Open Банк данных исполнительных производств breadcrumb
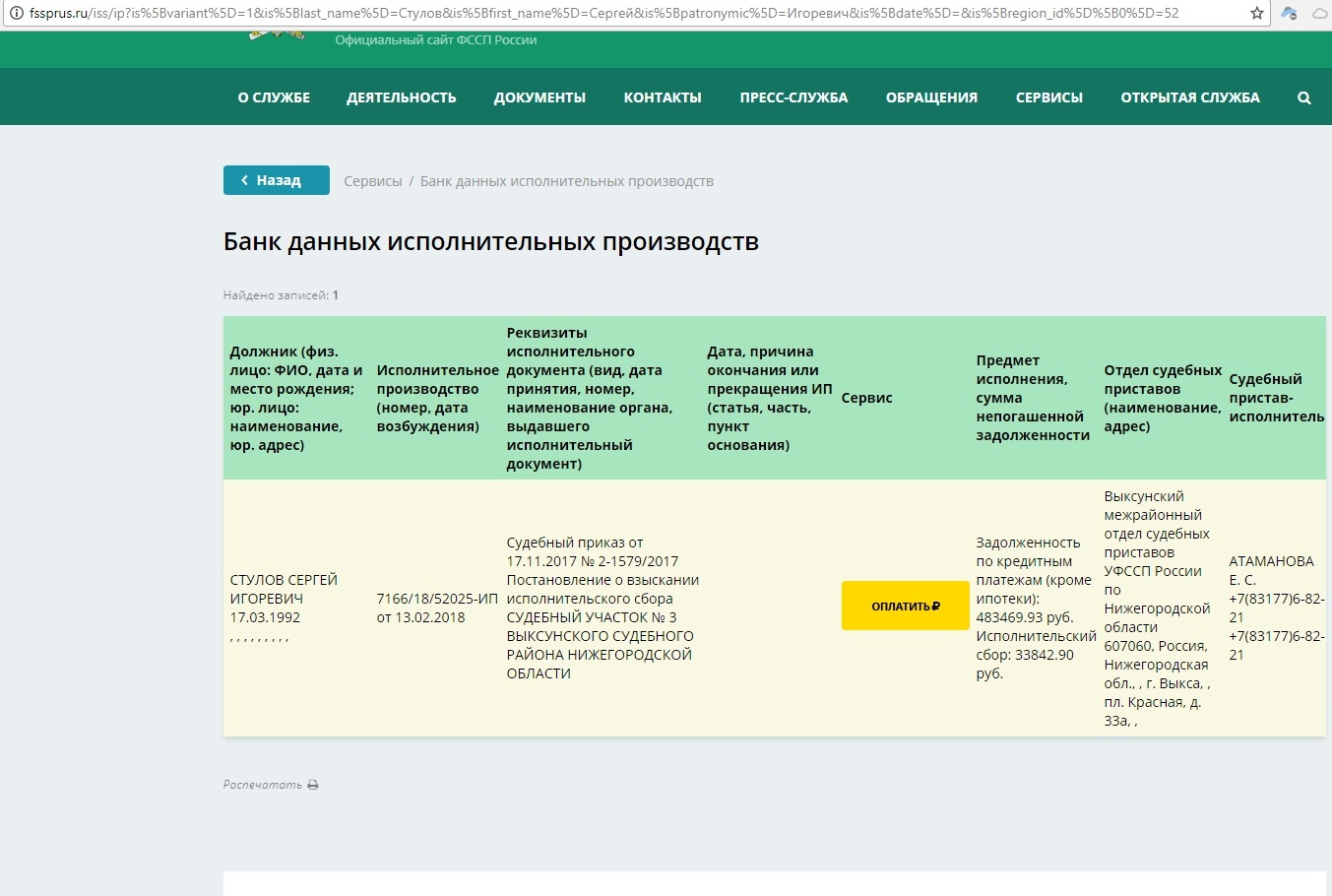Viewport: 1332px width, 896px height. tap(567, 181)
